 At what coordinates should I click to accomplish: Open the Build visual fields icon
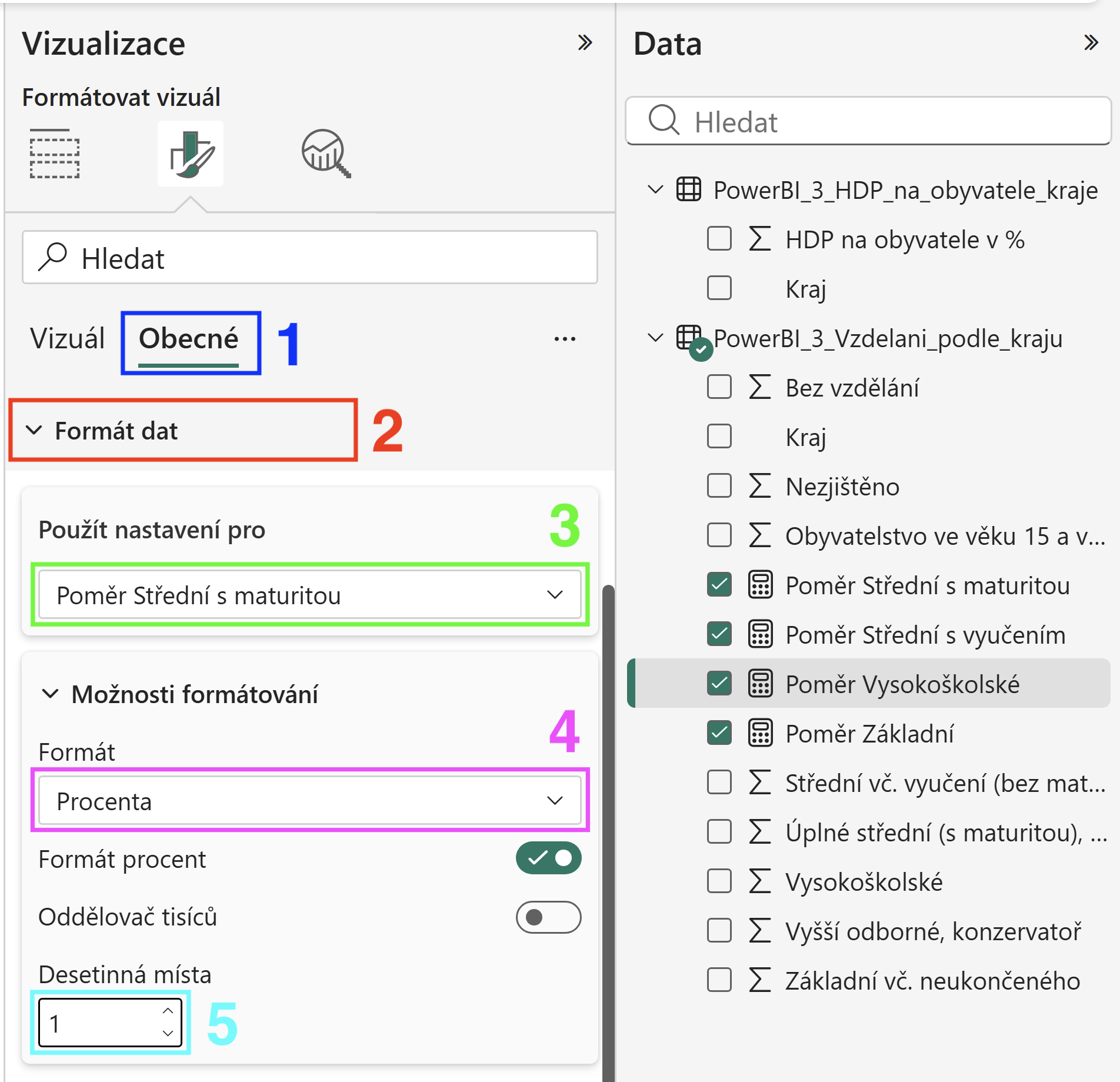(55, 154)
